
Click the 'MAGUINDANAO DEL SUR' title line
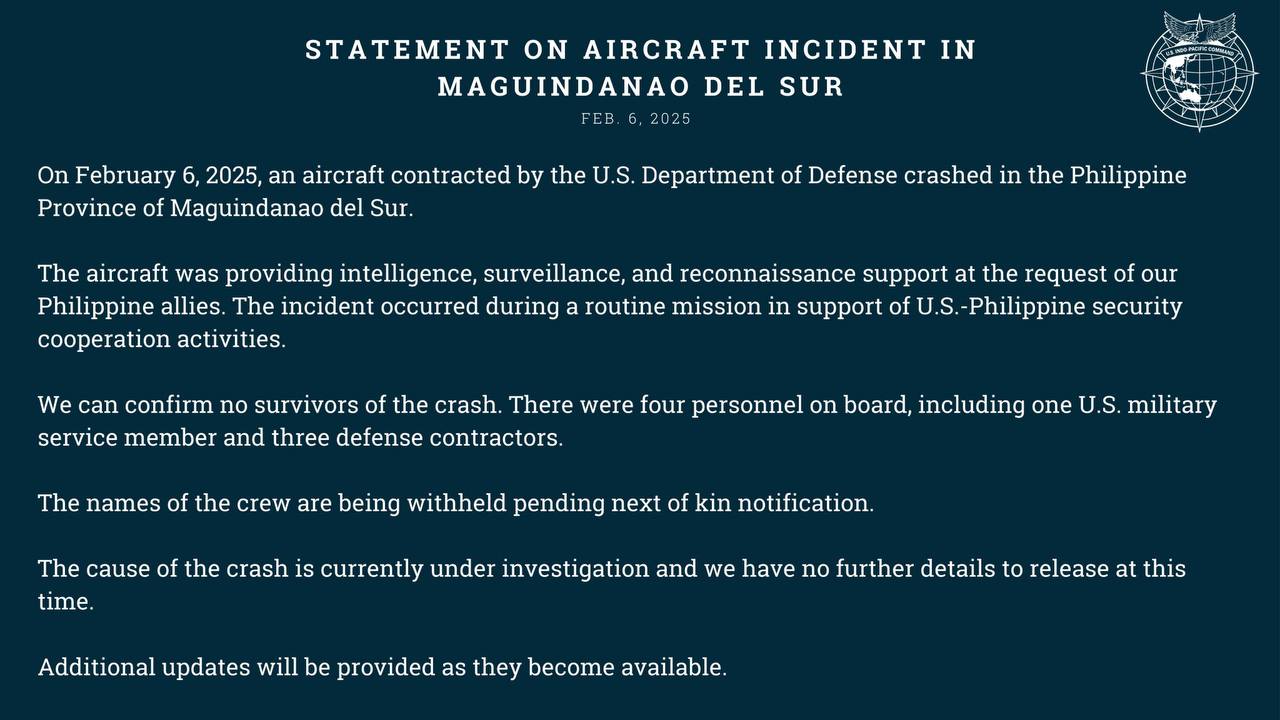click(641, 87)
